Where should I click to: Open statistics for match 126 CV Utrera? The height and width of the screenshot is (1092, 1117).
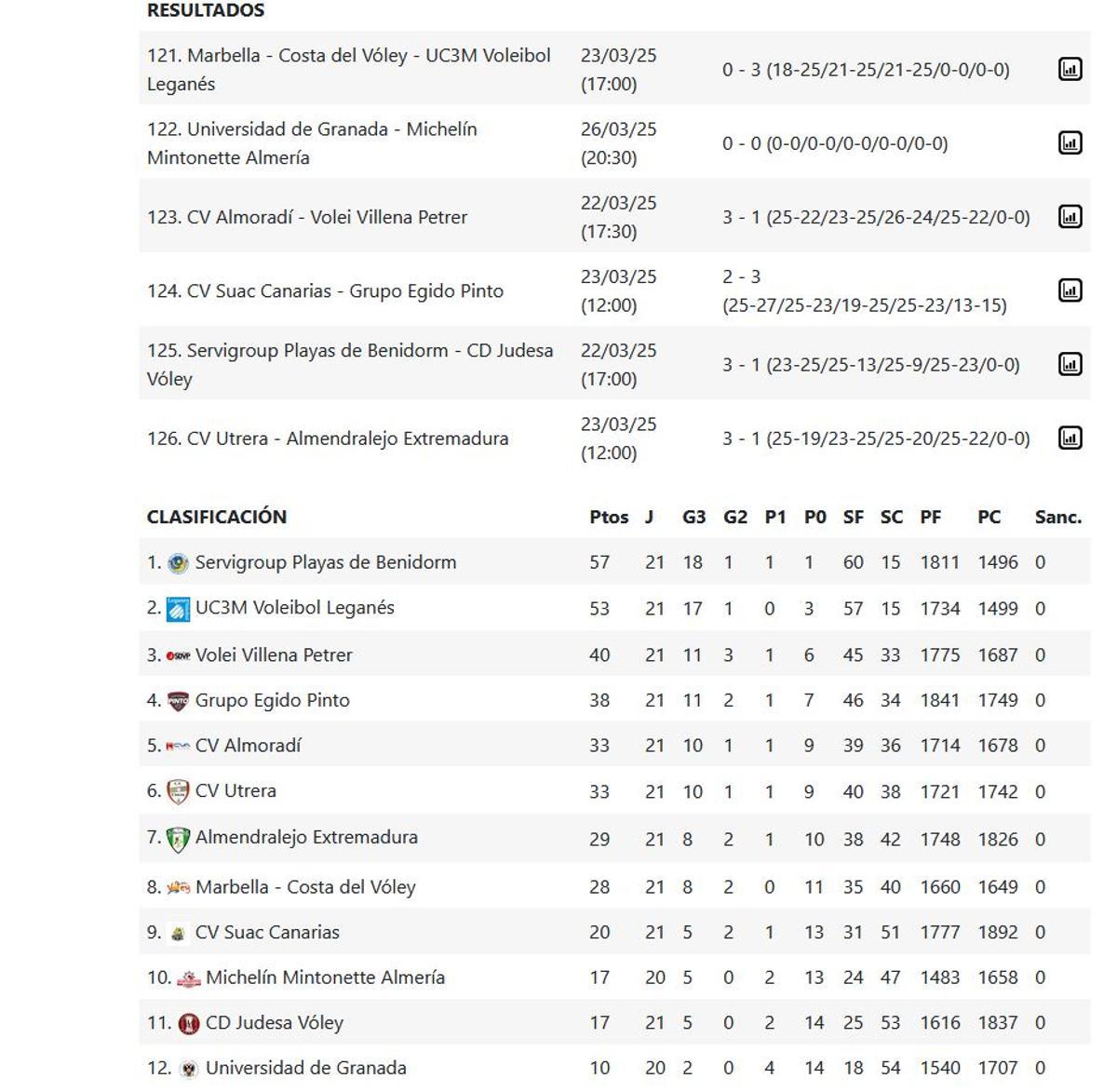point(1072,438)
